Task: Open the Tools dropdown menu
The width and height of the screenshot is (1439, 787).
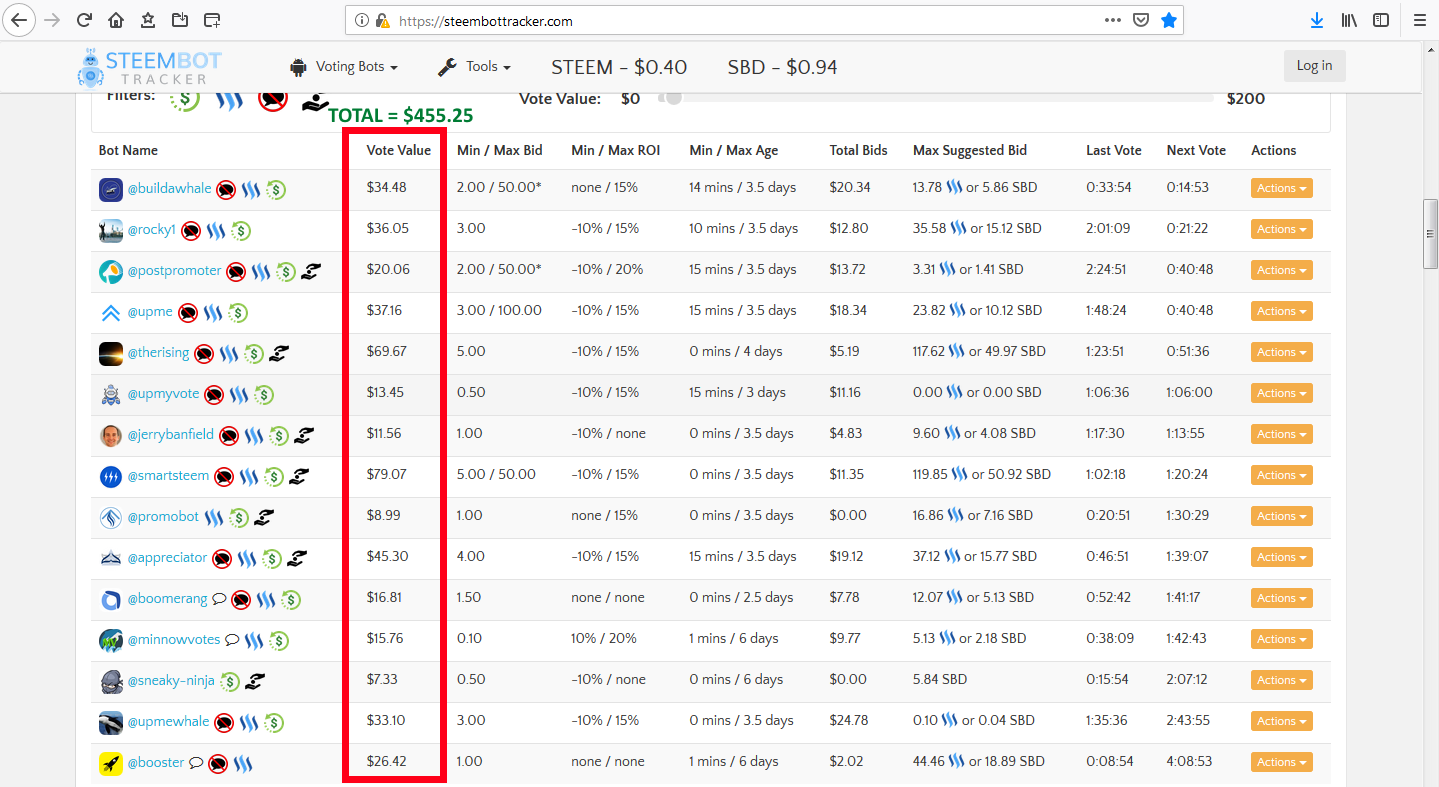Action: pyautogui.click(x=475, y=67)
